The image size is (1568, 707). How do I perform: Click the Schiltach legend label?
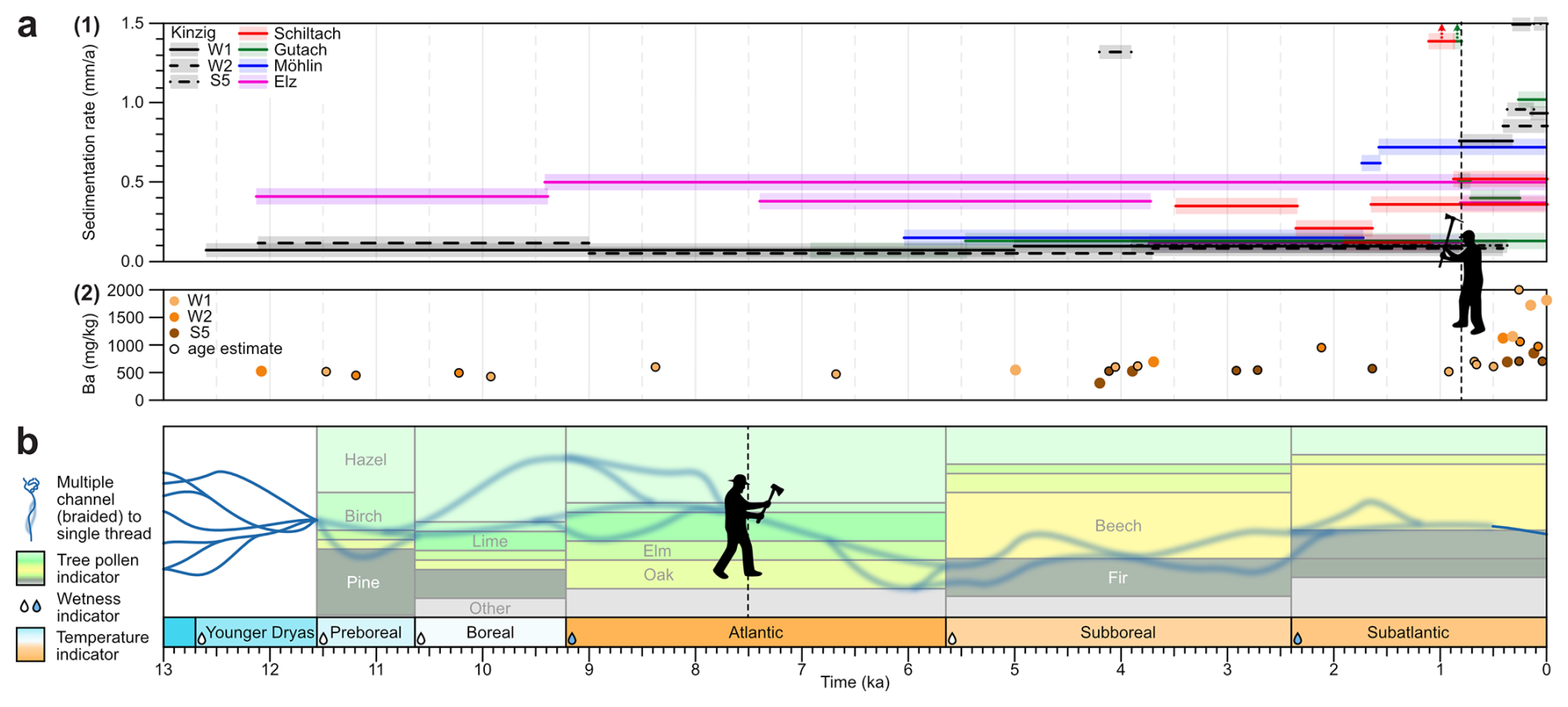307,34
